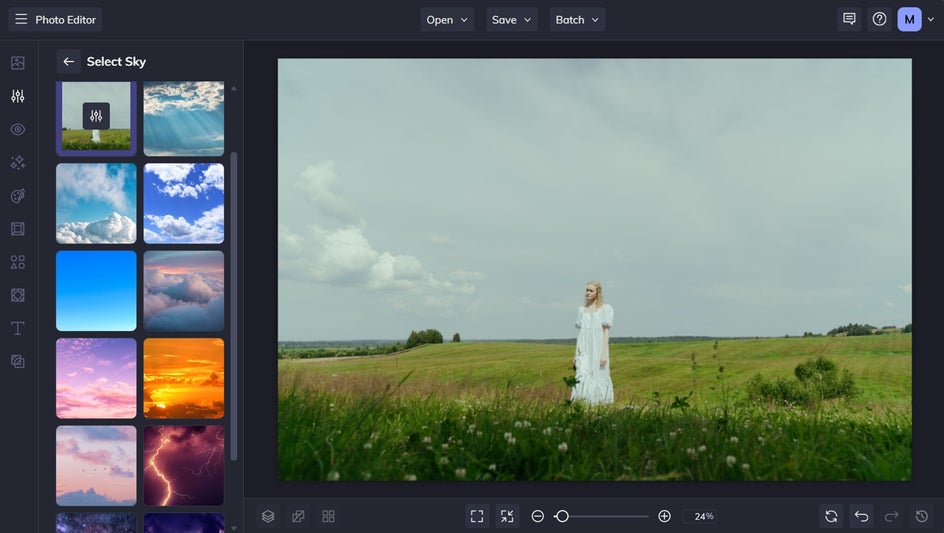944x533 pixels.
Task: Zoom in with the plus icon
Action: 664,516
